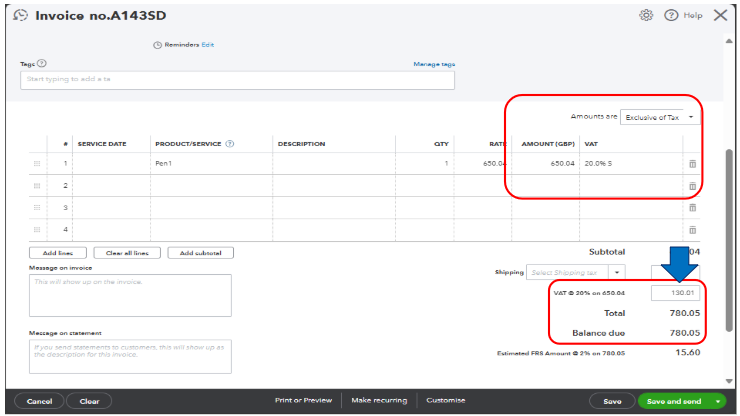Click the scrollbar up arrow

tap(729, 41)
